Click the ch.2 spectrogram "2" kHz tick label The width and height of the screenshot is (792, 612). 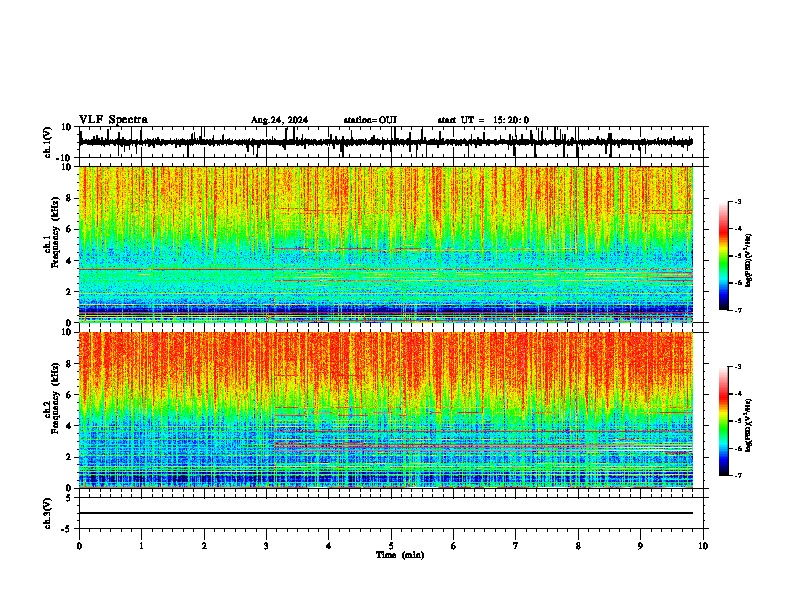69,457
